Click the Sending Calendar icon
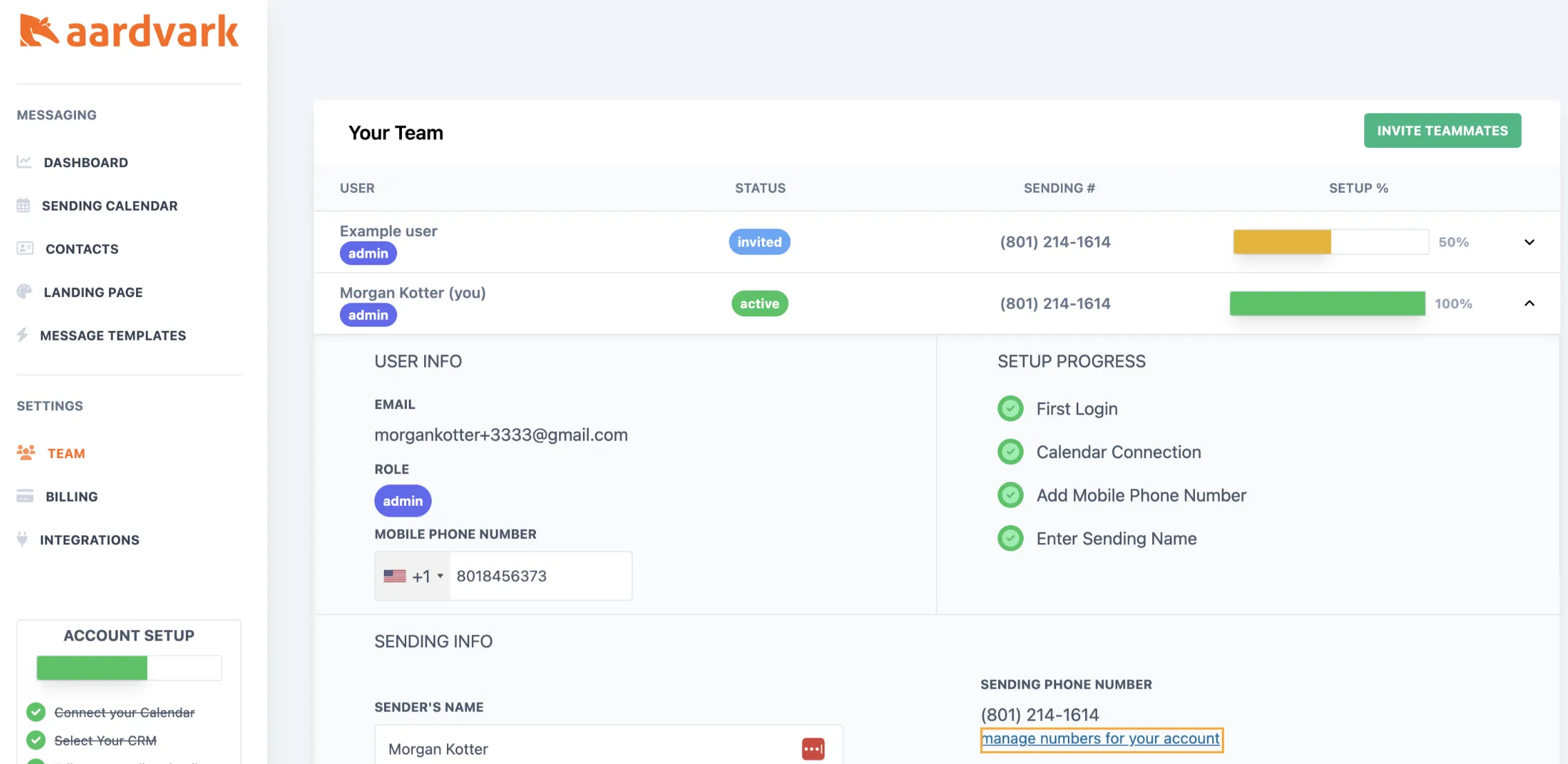The image size is (1568, 764). pos(23,205)
